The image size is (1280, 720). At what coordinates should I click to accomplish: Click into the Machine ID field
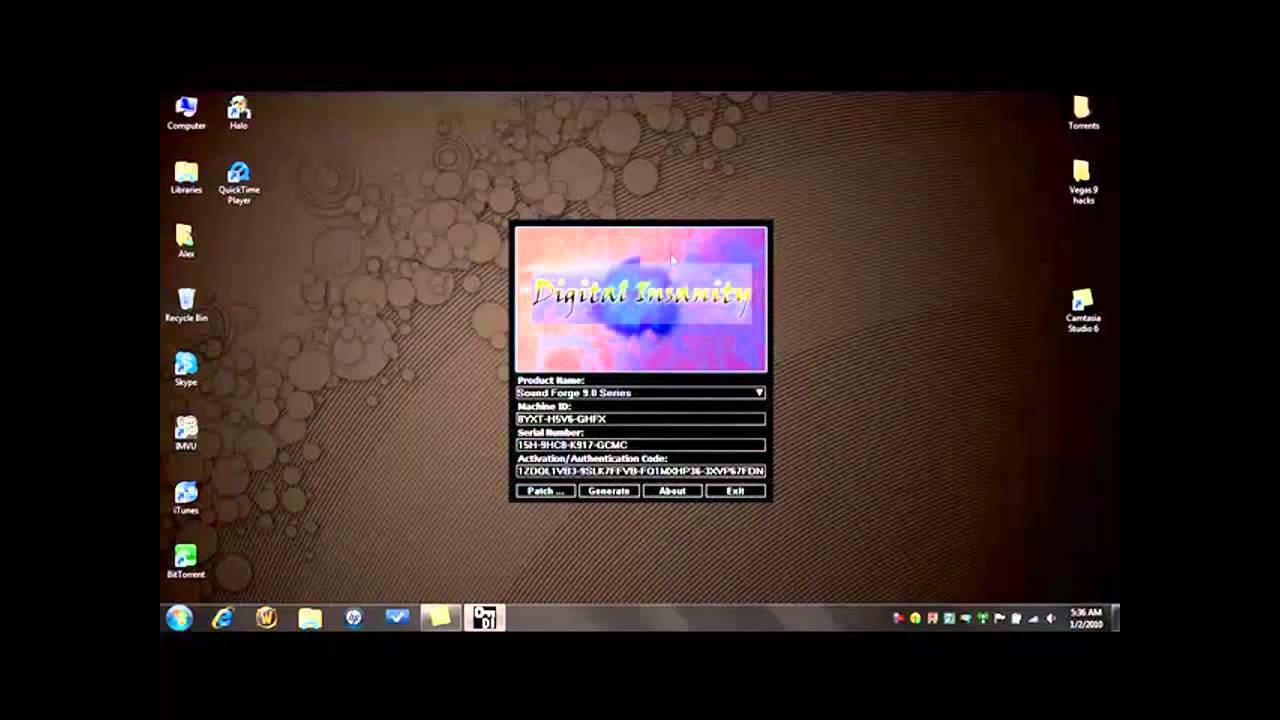pyautogui.click(x=641, y=419)
